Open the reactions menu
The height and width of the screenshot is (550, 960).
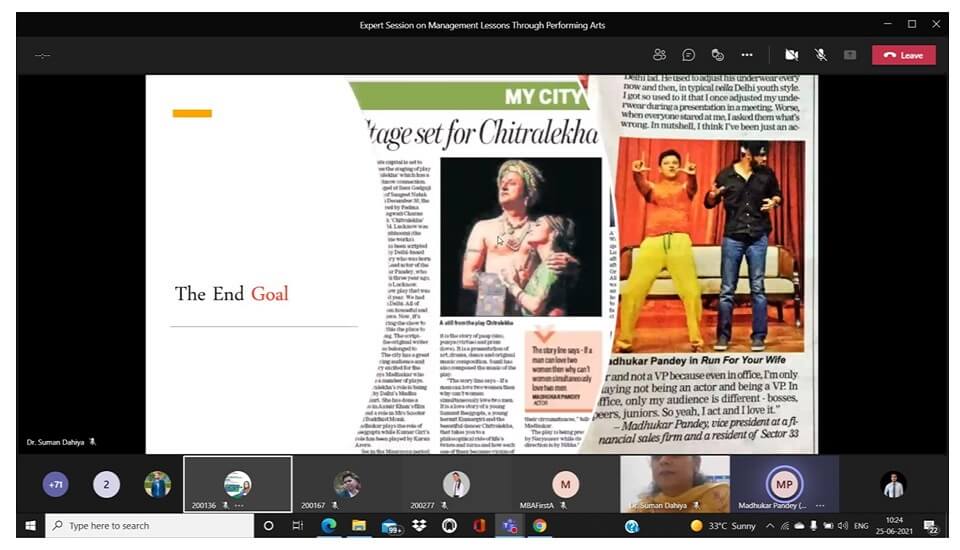[717, 55]
